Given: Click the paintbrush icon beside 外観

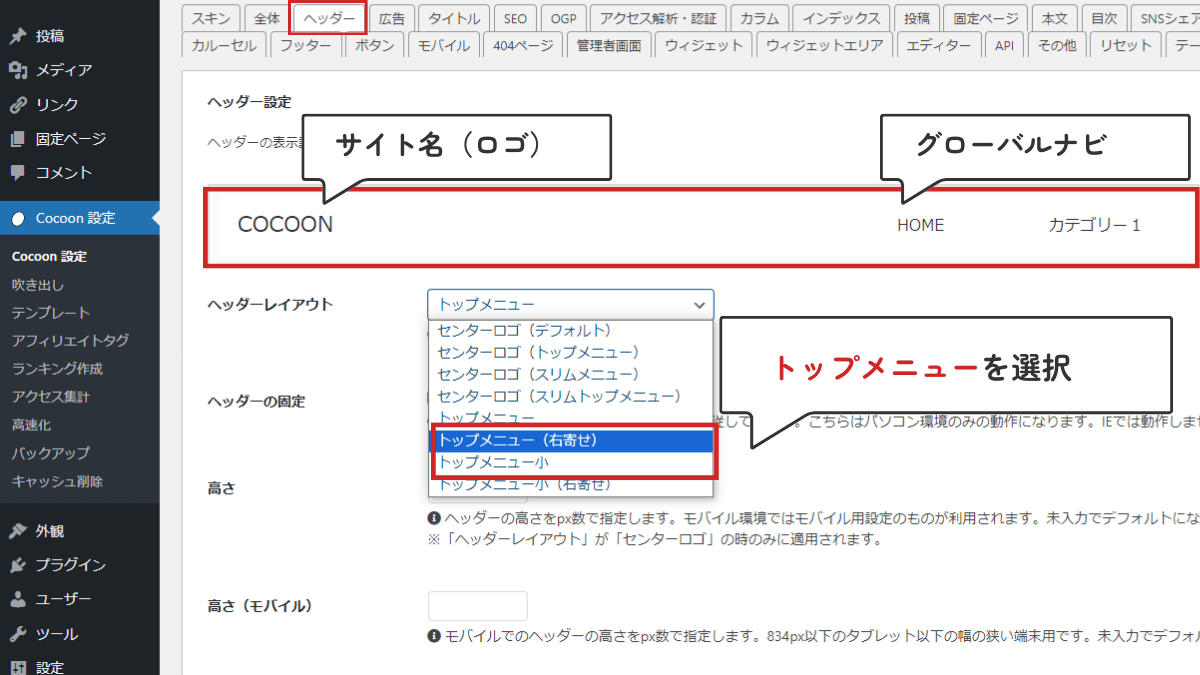Looking at the screenshot, I should (18, 531).
